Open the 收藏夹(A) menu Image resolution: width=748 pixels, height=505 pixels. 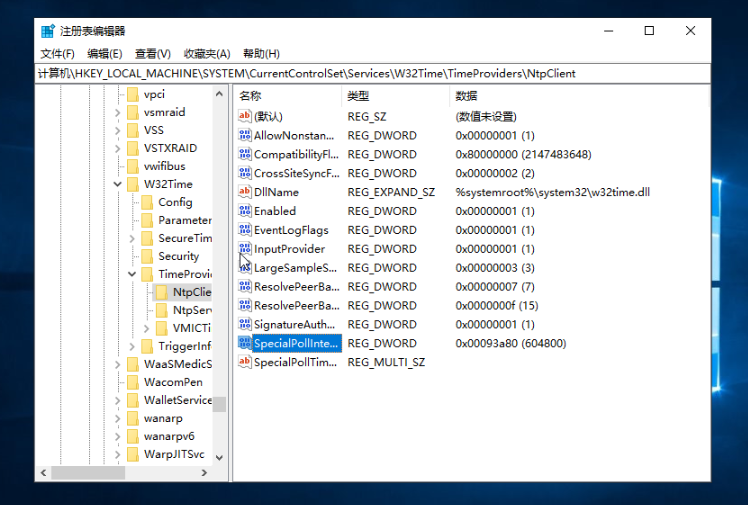pos(208,53)
